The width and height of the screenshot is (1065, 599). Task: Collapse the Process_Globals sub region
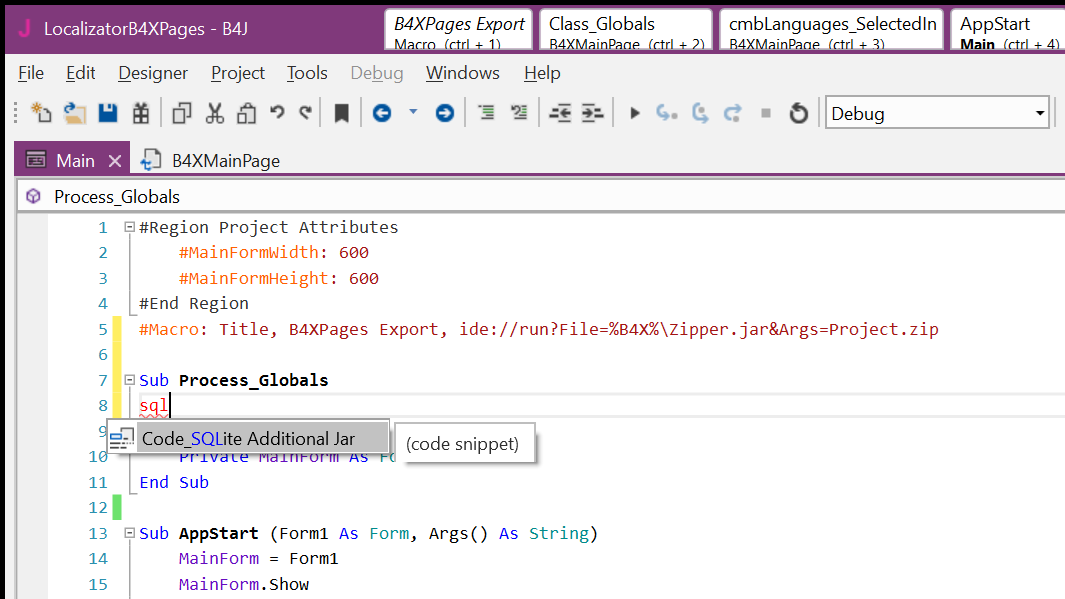(130, 379)
